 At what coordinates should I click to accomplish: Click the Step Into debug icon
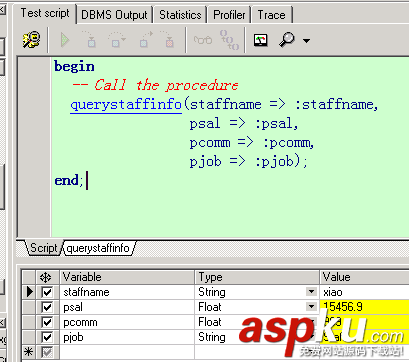click(89, 39)
